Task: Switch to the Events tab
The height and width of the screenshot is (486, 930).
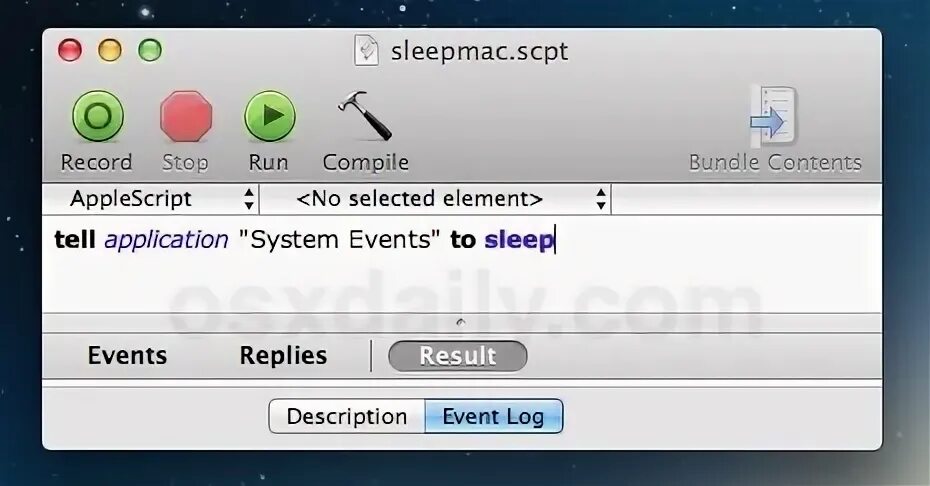Action: click(x=128, y=355)
